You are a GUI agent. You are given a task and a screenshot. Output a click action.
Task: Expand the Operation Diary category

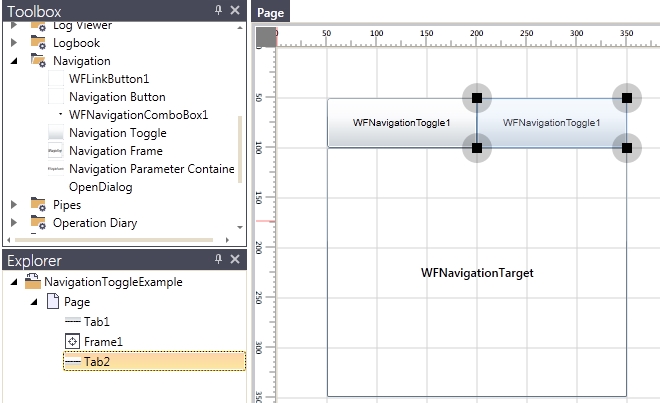(x=14, y=223)
